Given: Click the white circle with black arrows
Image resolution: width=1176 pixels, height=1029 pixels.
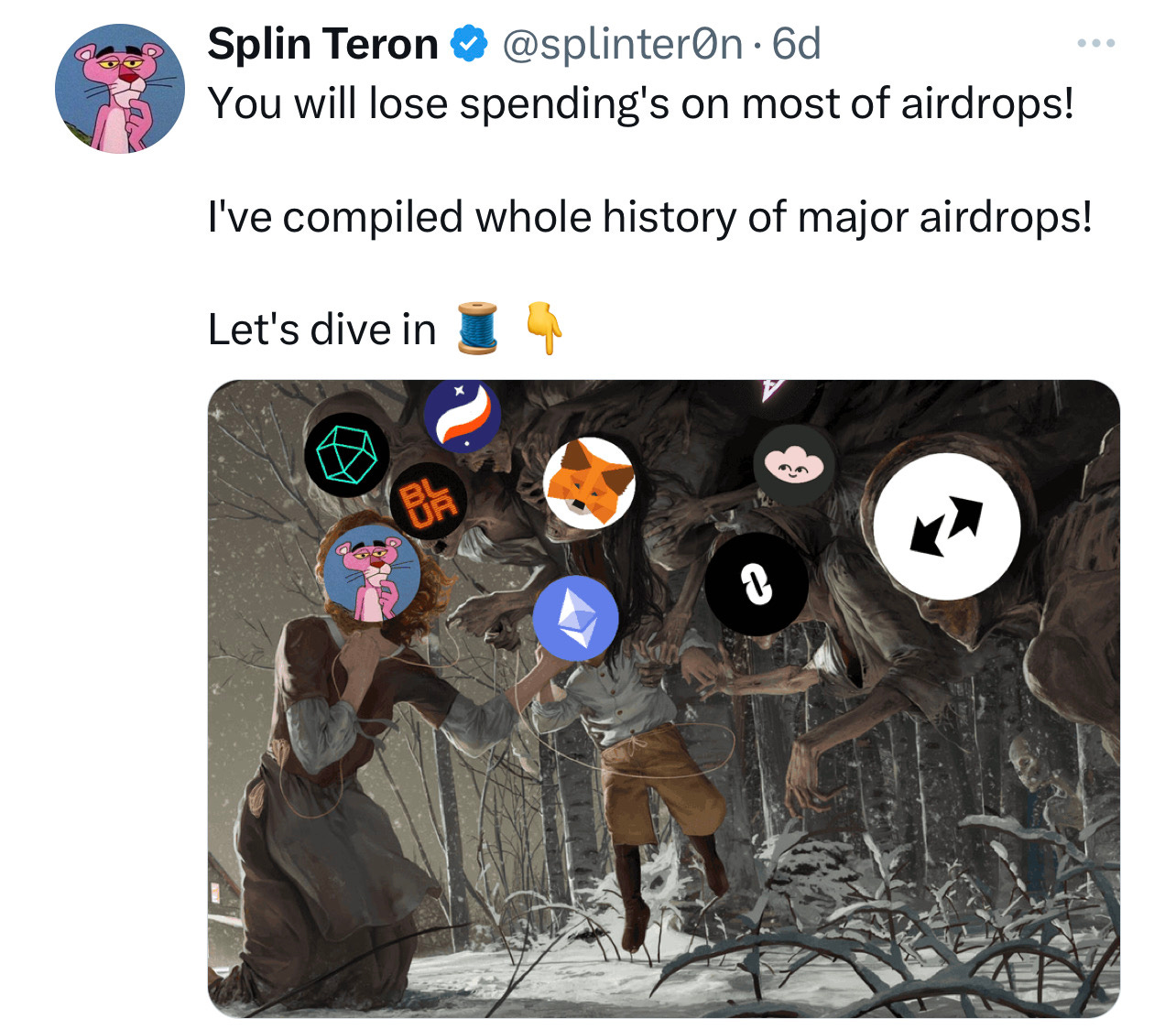Looking at the screenshot, I should tap(947, 526).
